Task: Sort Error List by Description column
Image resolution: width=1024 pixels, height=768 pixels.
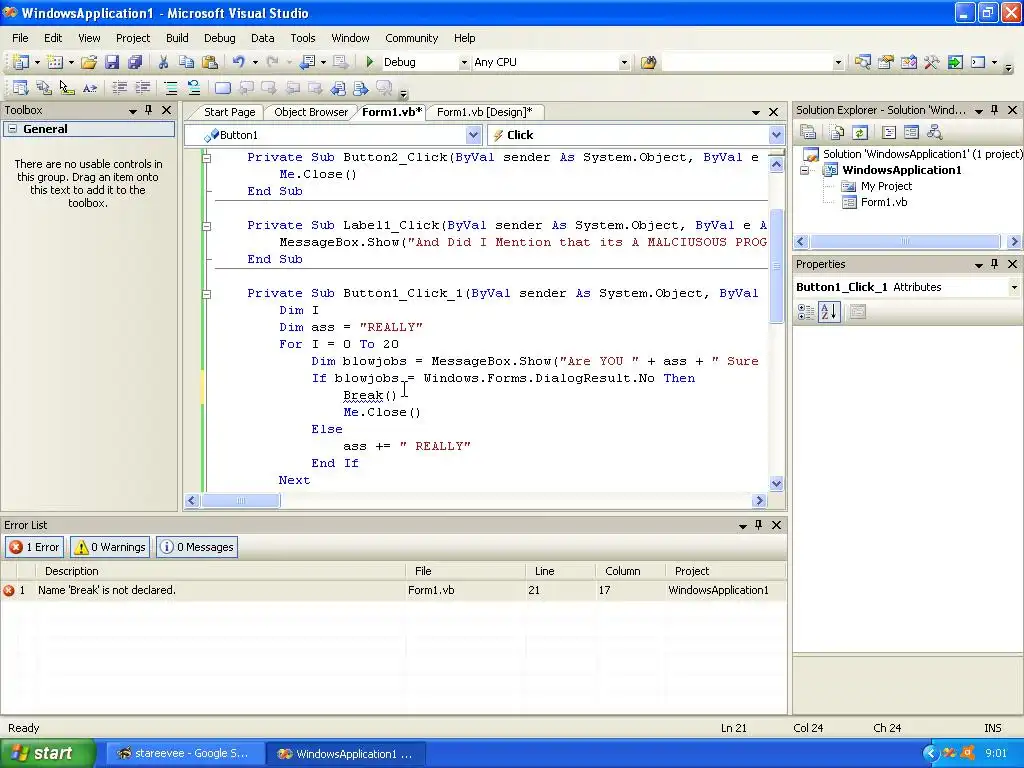Action: (x=220, y=571)
